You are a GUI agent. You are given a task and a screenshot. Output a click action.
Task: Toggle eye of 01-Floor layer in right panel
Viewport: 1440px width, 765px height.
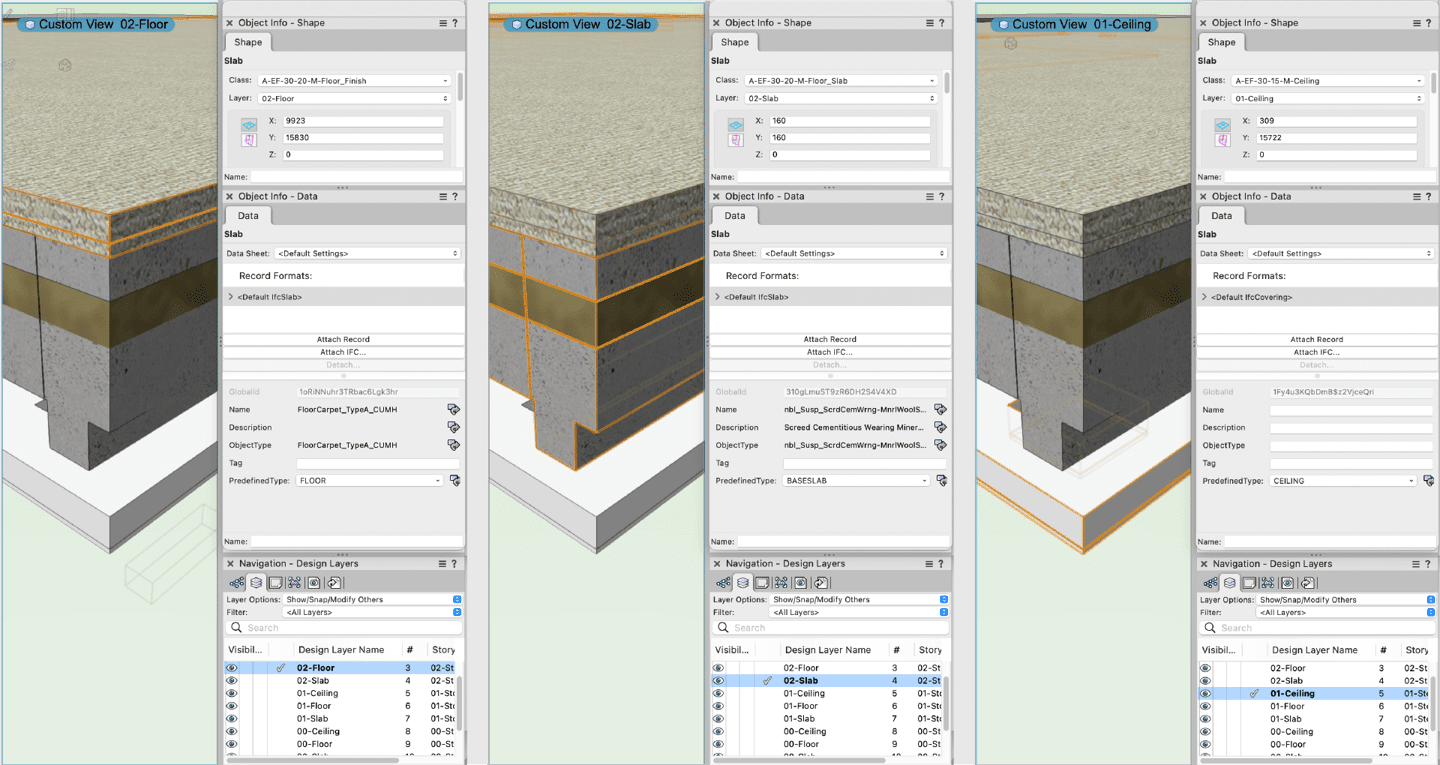(1205, 706)
